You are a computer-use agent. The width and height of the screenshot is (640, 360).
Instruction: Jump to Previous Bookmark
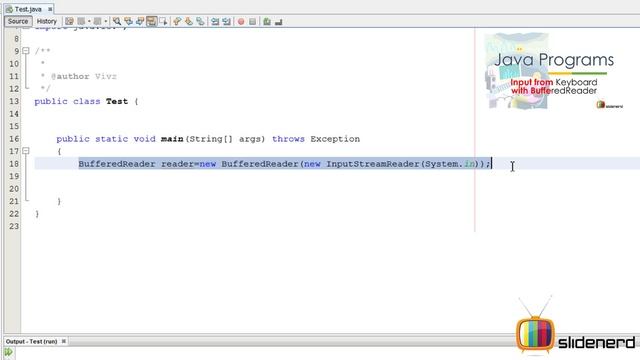click(x=177, y=21)
